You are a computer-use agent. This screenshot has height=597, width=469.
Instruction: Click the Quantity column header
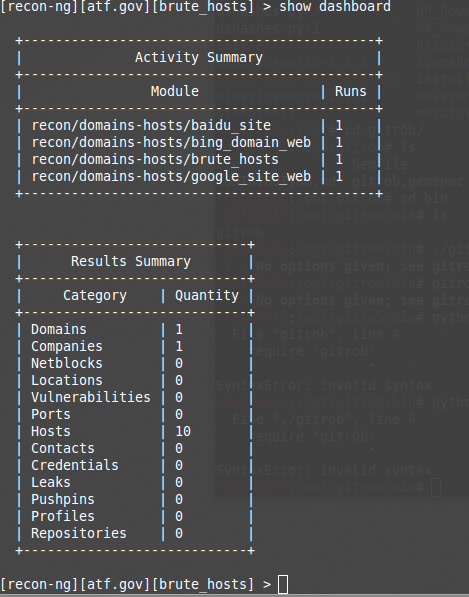tap(207, 296)
